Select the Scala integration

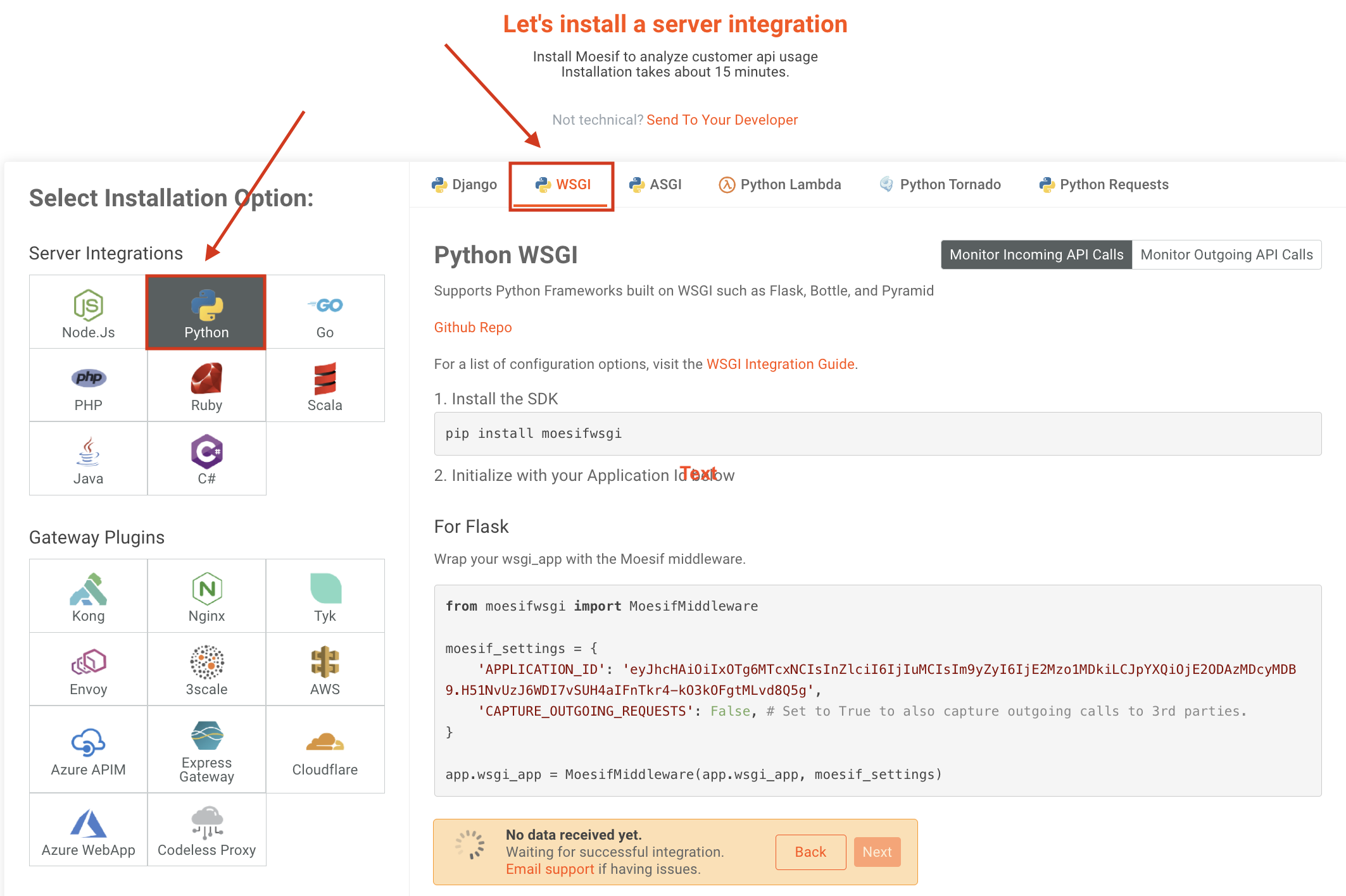[x=325, y=385]
